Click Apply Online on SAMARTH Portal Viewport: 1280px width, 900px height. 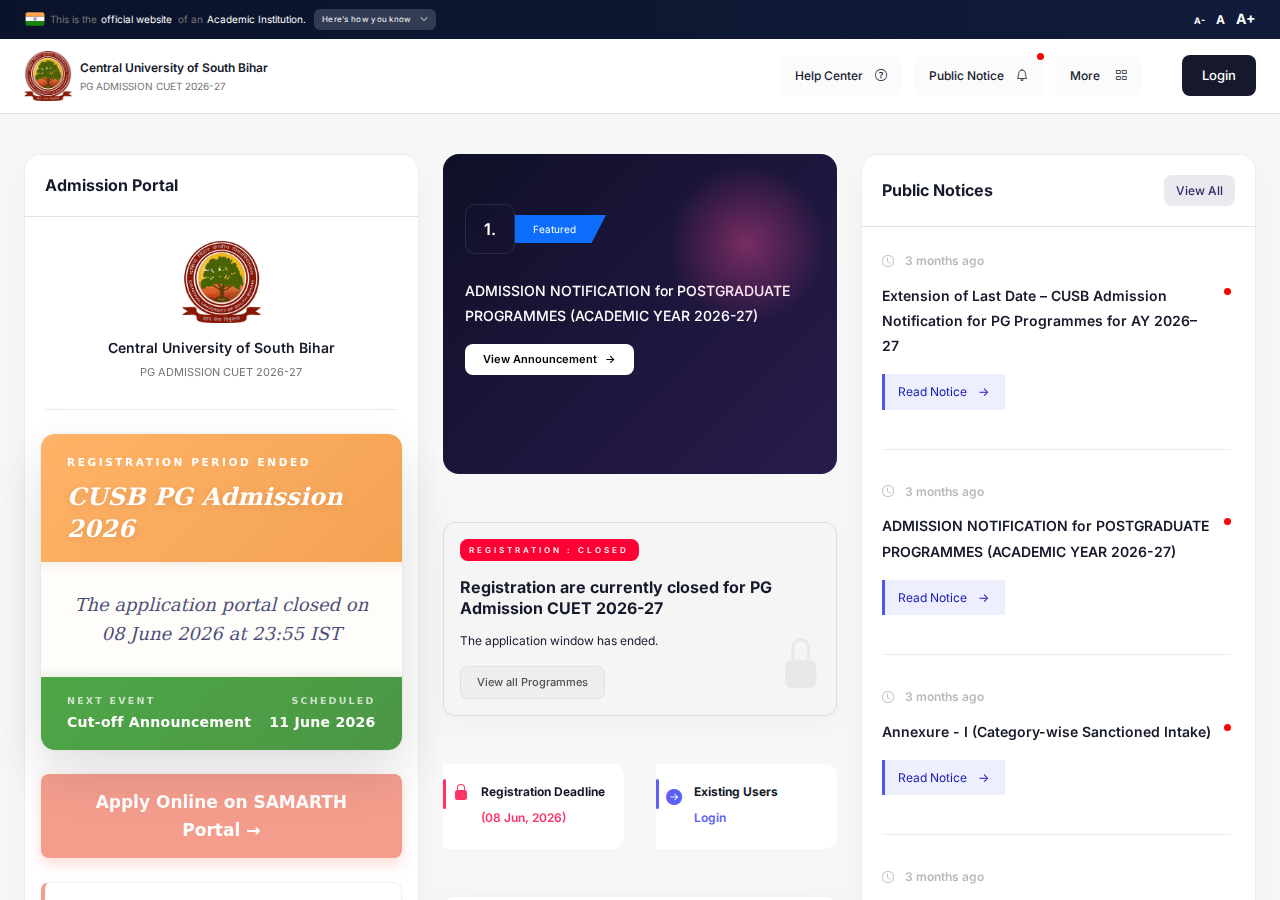tap(221, 816)
